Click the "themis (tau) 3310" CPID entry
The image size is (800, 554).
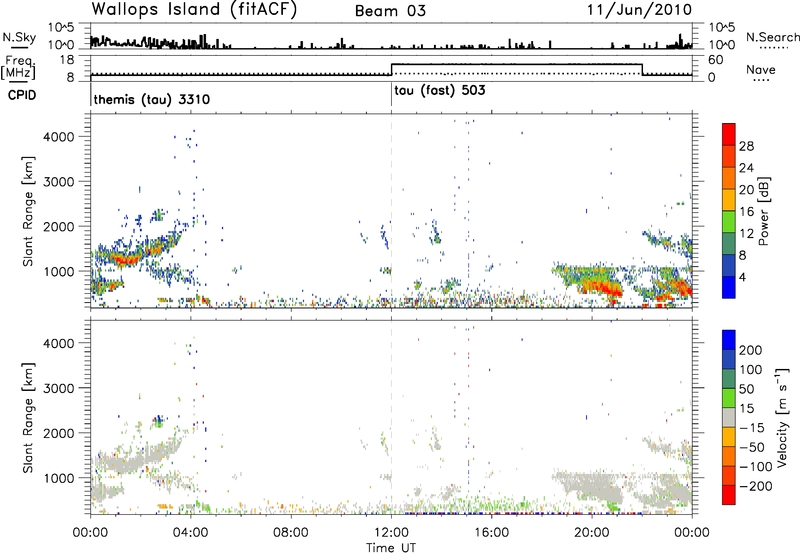[152, 99]
